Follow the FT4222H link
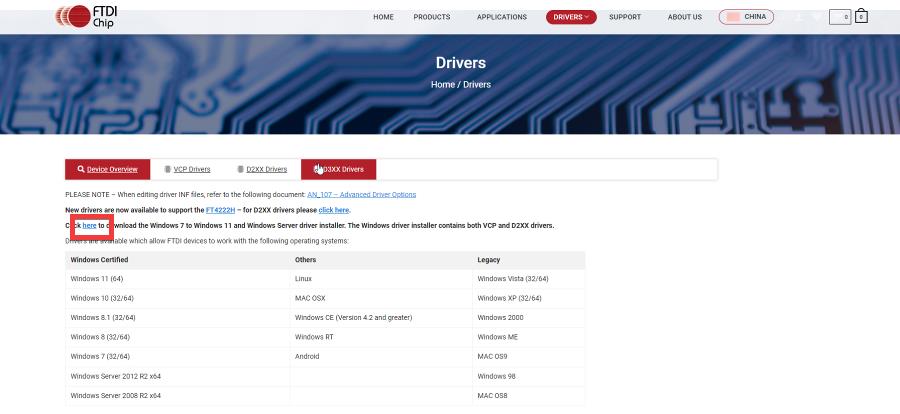Viewport: 900px width, 414px height. (220, 210)
